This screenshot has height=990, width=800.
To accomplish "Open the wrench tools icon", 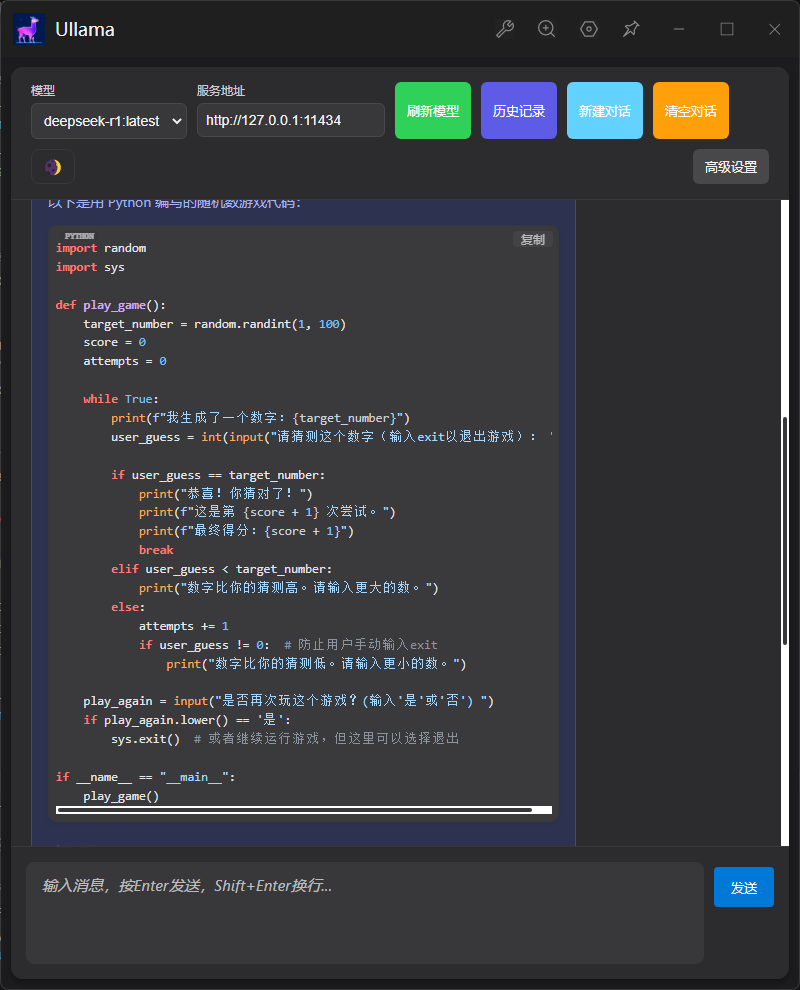I will 504,29.
